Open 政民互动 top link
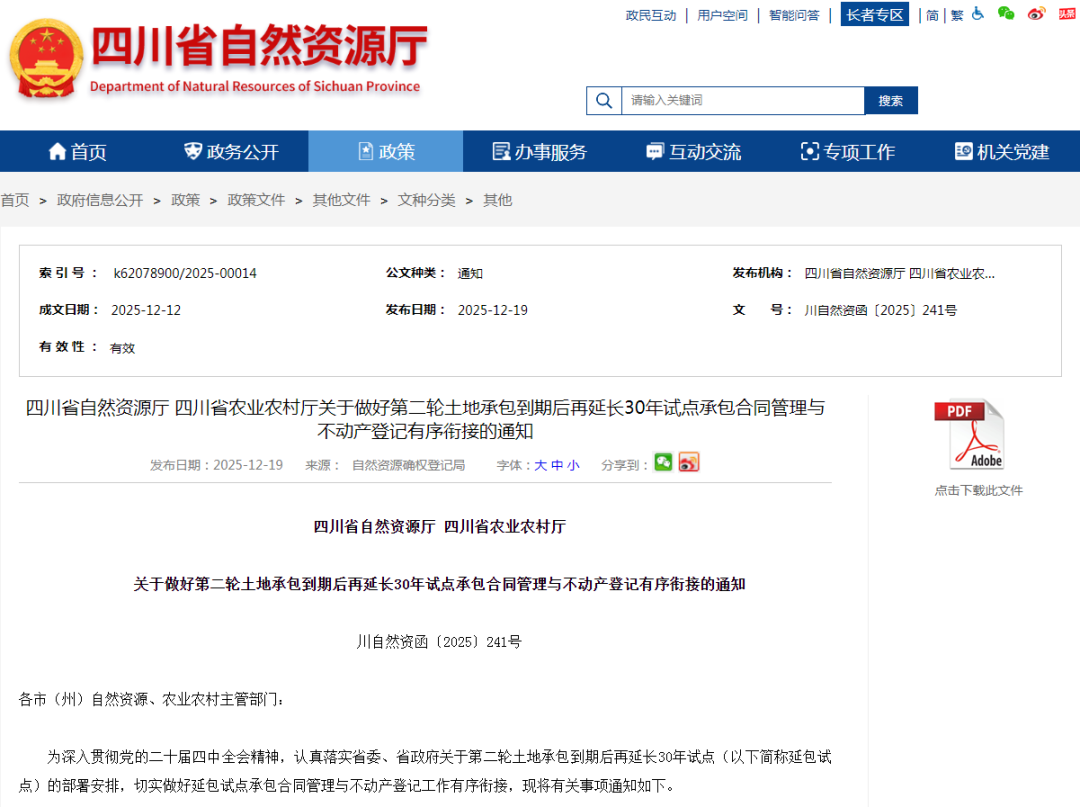The width and height of the screenshot is (1080, 807). click(651, 15)
